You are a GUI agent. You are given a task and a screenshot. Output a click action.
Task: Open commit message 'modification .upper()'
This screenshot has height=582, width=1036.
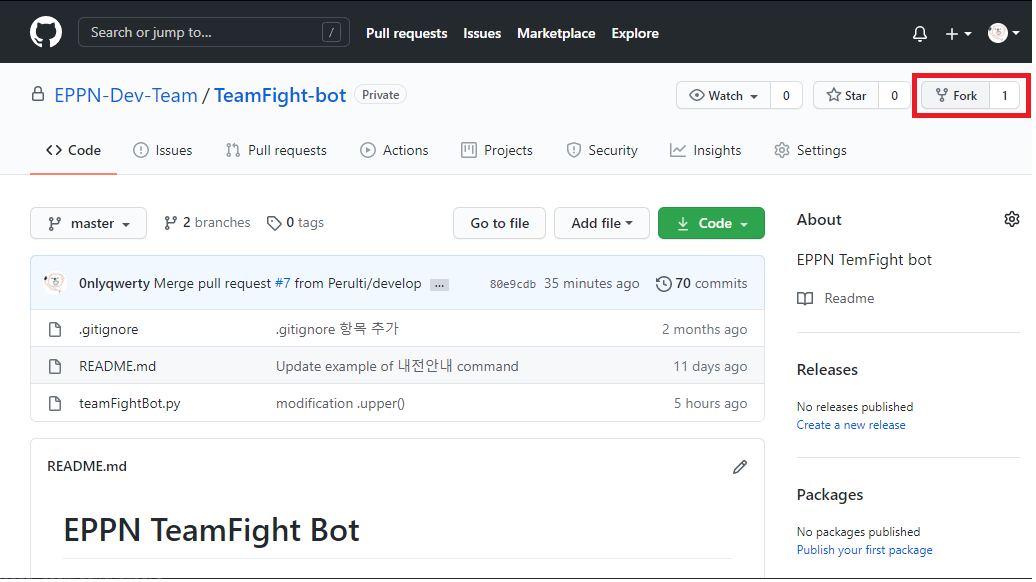point(340,403)
